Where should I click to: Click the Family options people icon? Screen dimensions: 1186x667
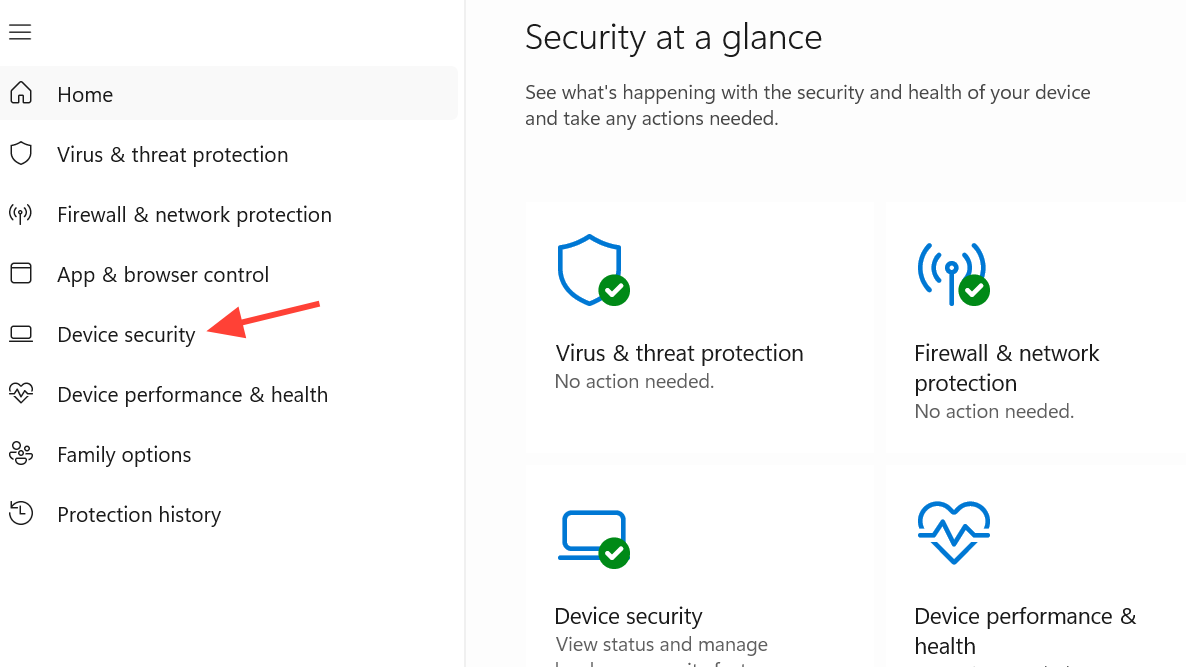point(21,454)
